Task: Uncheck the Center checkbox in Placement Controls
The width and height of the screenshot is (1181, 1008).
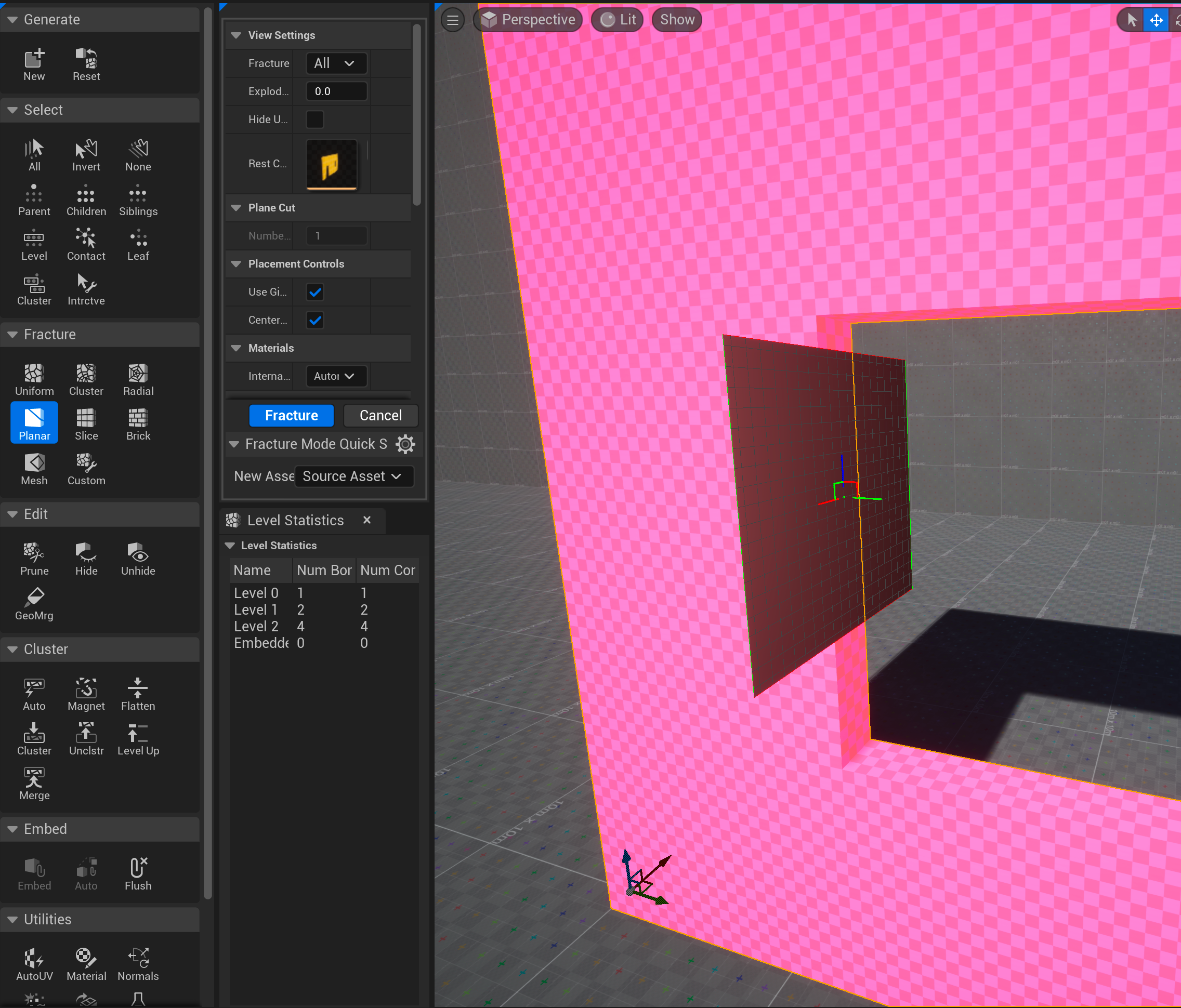Action: point(314,320)
